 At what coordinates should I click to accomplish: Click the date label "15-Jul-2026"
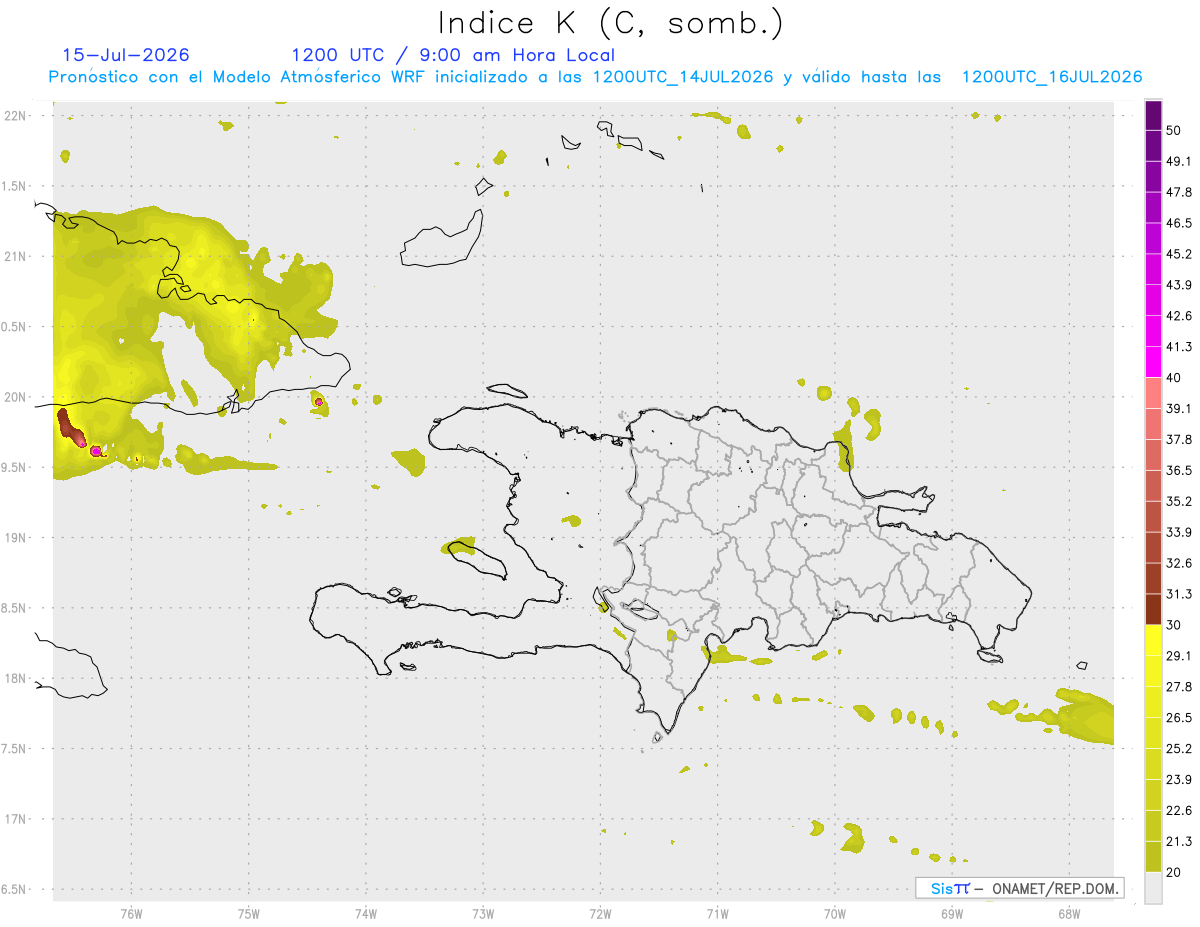click(126, 55)
